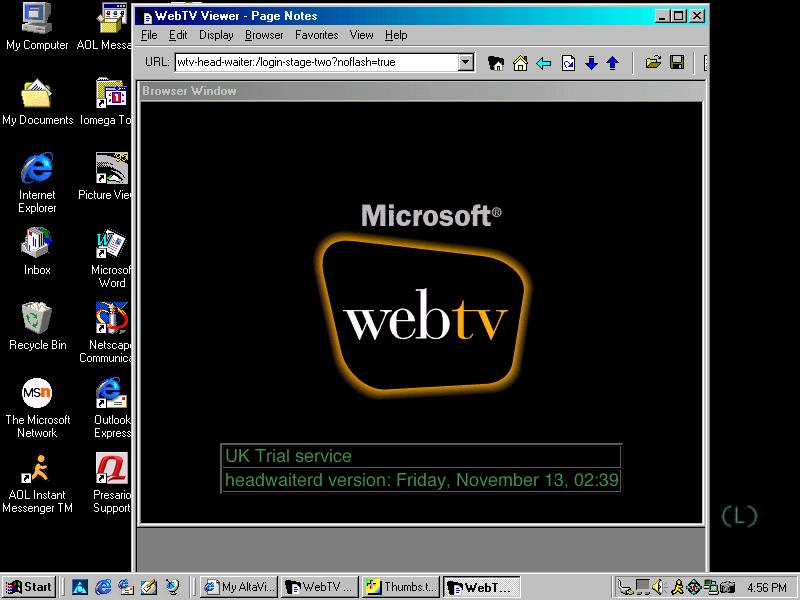800x600 pixels.
Task: Switch to the My AltaVi... taskbar window
Action: click(240, 587)
